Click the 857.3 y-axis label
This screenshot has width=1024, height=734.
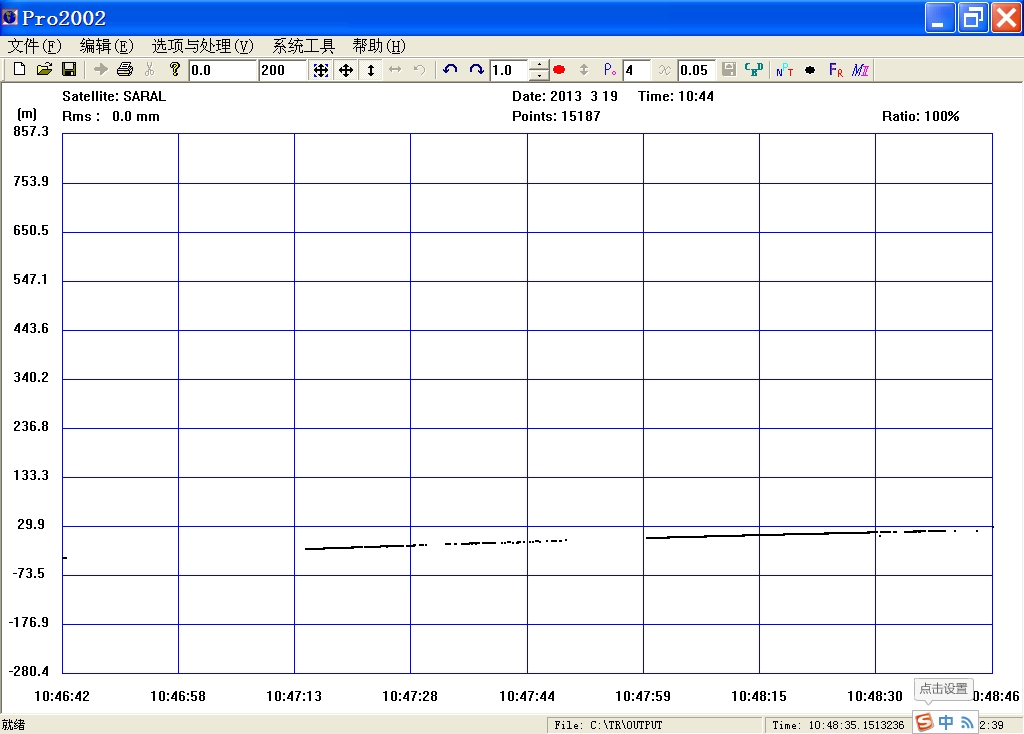[31, 131]
